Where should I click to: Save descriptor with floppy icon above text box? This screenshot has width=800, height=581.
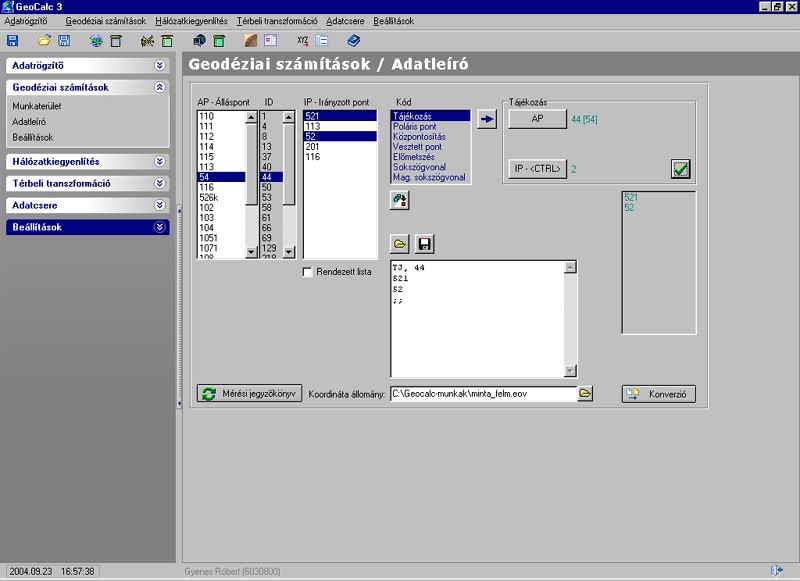(424, 244)
